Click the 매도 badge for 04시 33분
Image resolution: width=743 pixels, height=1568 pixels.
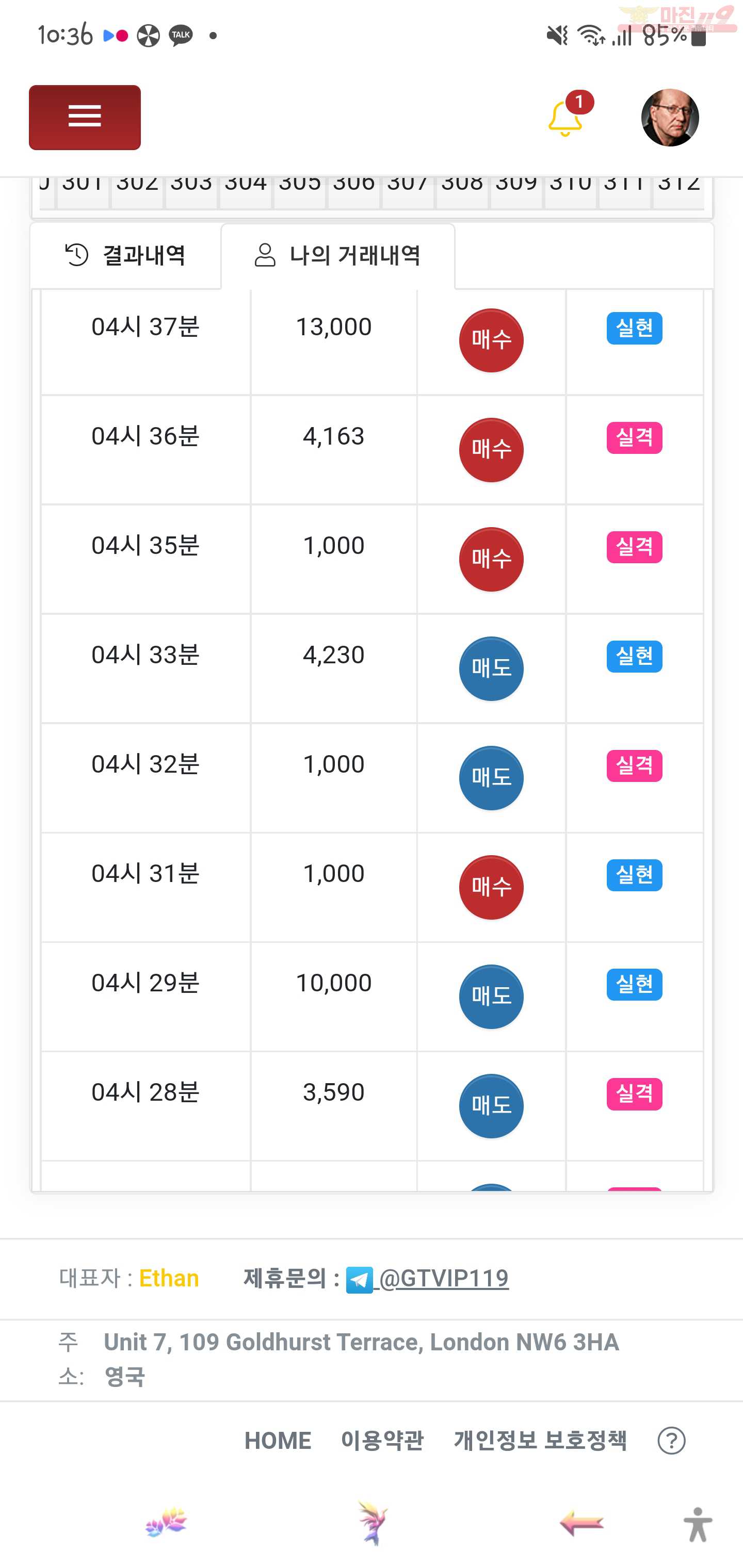pyautogui.click(x=491, y=668)
